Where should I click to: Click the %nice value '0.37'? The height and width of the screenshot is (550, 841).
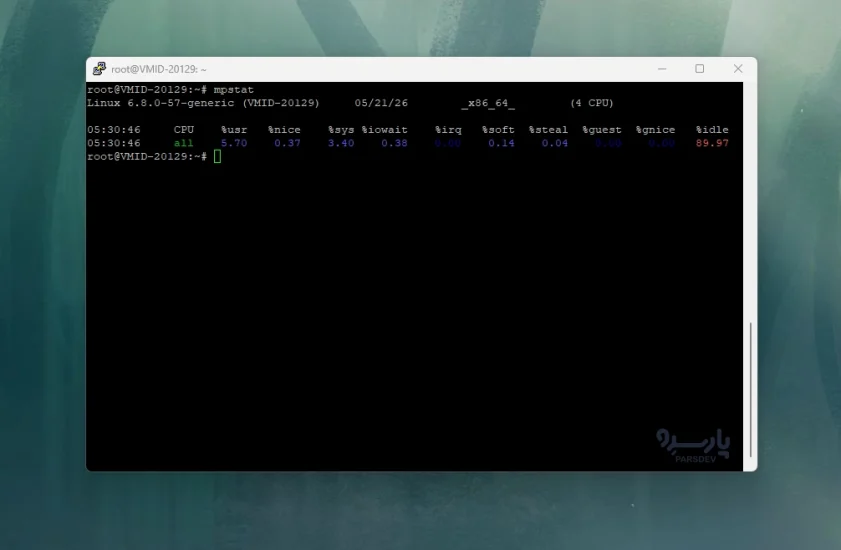287,143
